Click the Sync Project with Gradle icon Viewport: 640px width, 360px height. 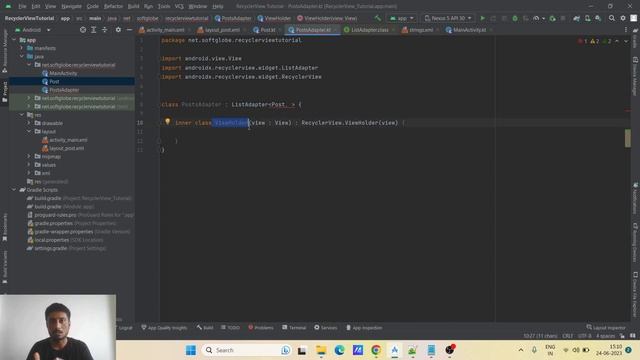point(576,18)
